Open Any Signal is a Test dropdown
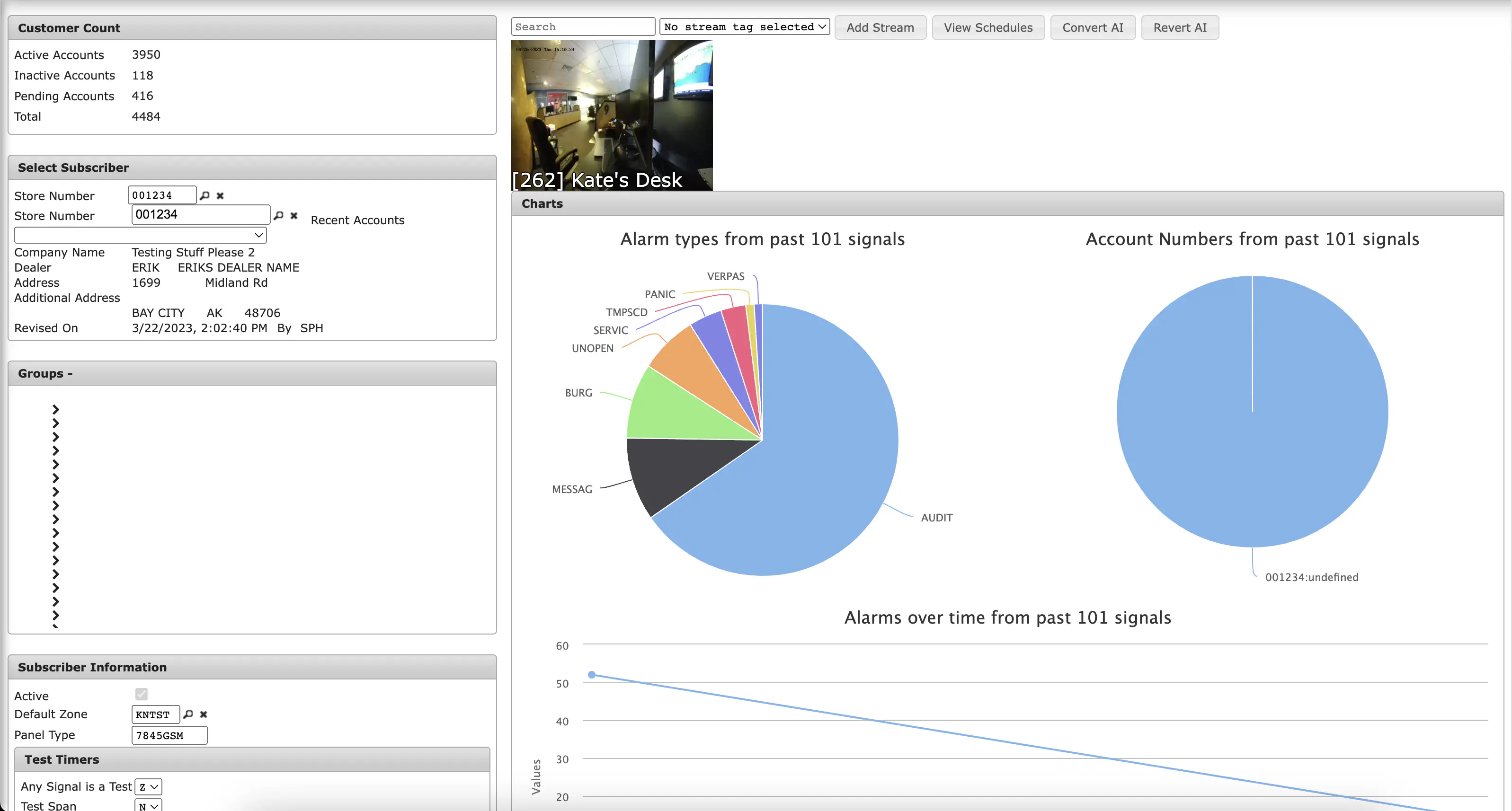 coord(149,787)
